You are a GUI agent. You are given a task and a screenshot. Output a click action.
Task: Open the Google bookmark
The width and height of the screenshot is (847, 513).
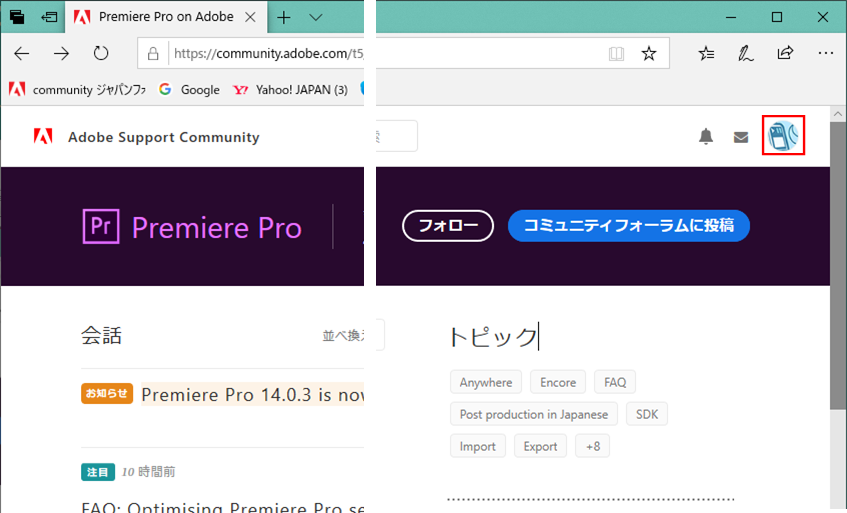click(x=190, y=90)
